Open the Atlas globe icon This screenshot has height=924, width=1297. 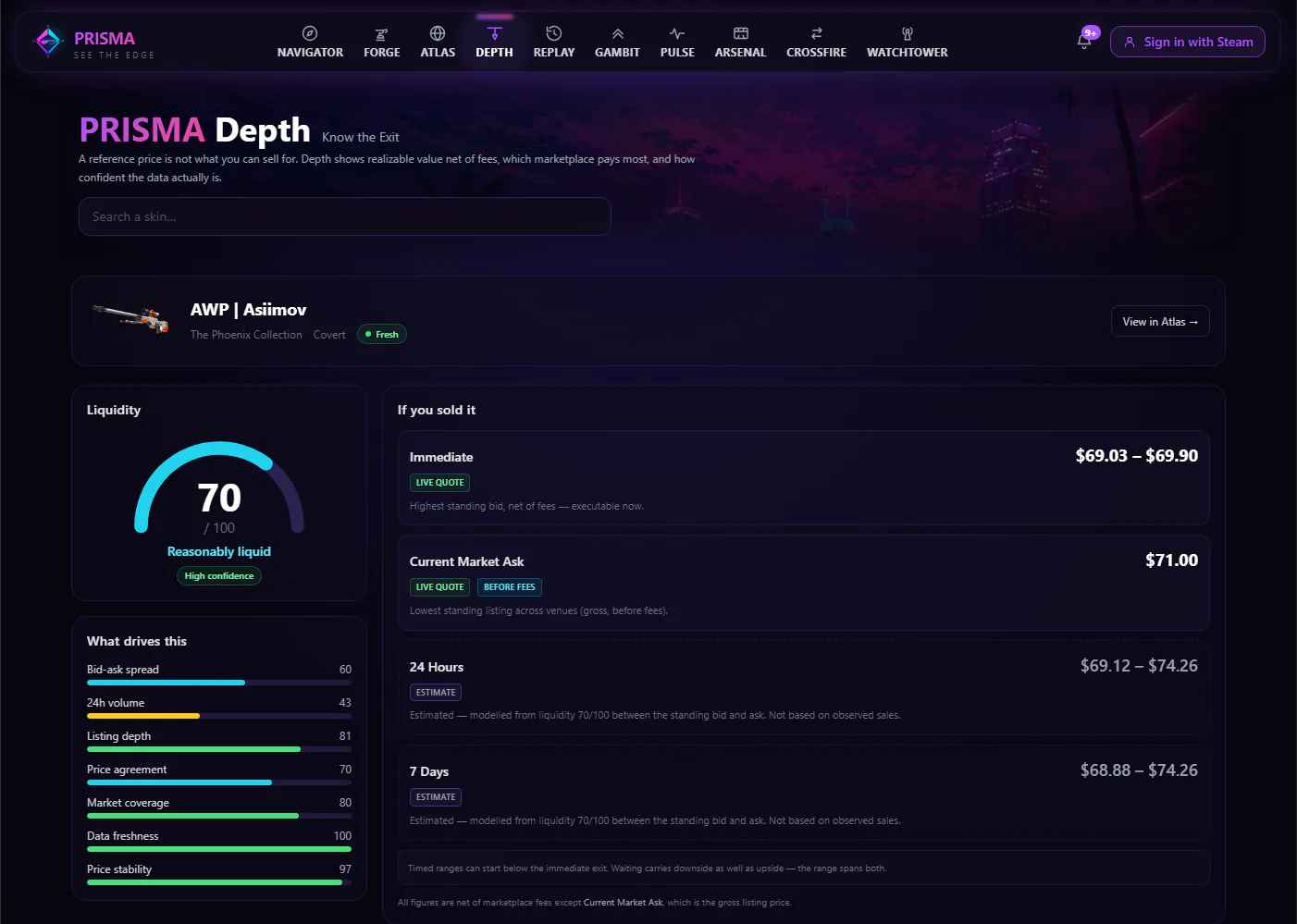point(438,33)
